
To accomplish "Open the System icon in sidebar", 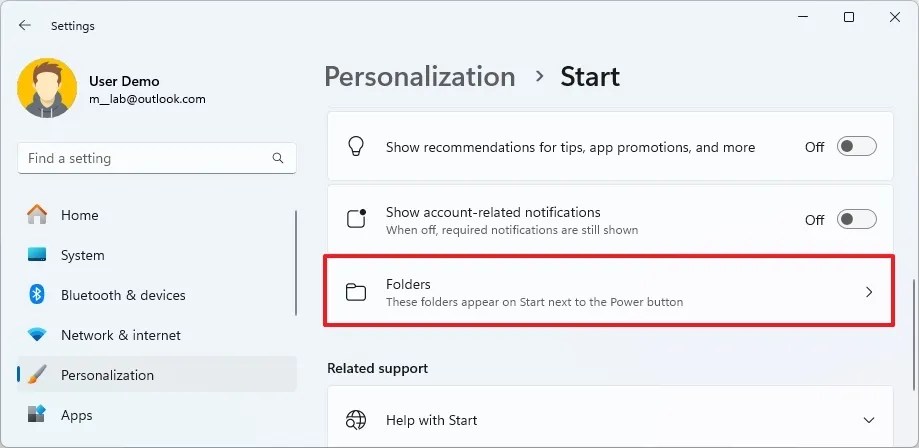I will point(37,255).
